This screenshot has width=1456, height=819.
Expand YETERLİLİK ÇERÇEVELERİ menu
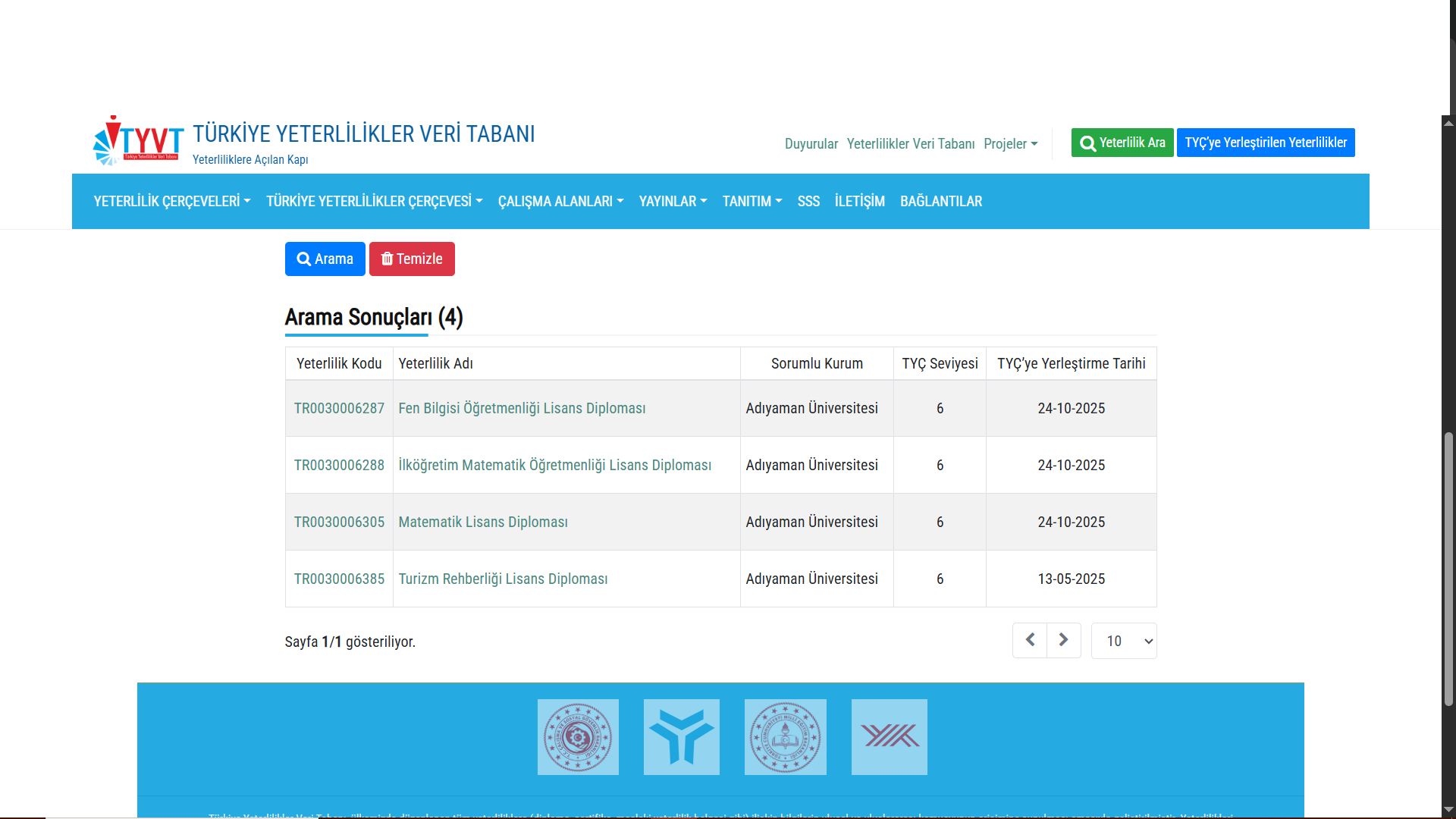(171, 201)
